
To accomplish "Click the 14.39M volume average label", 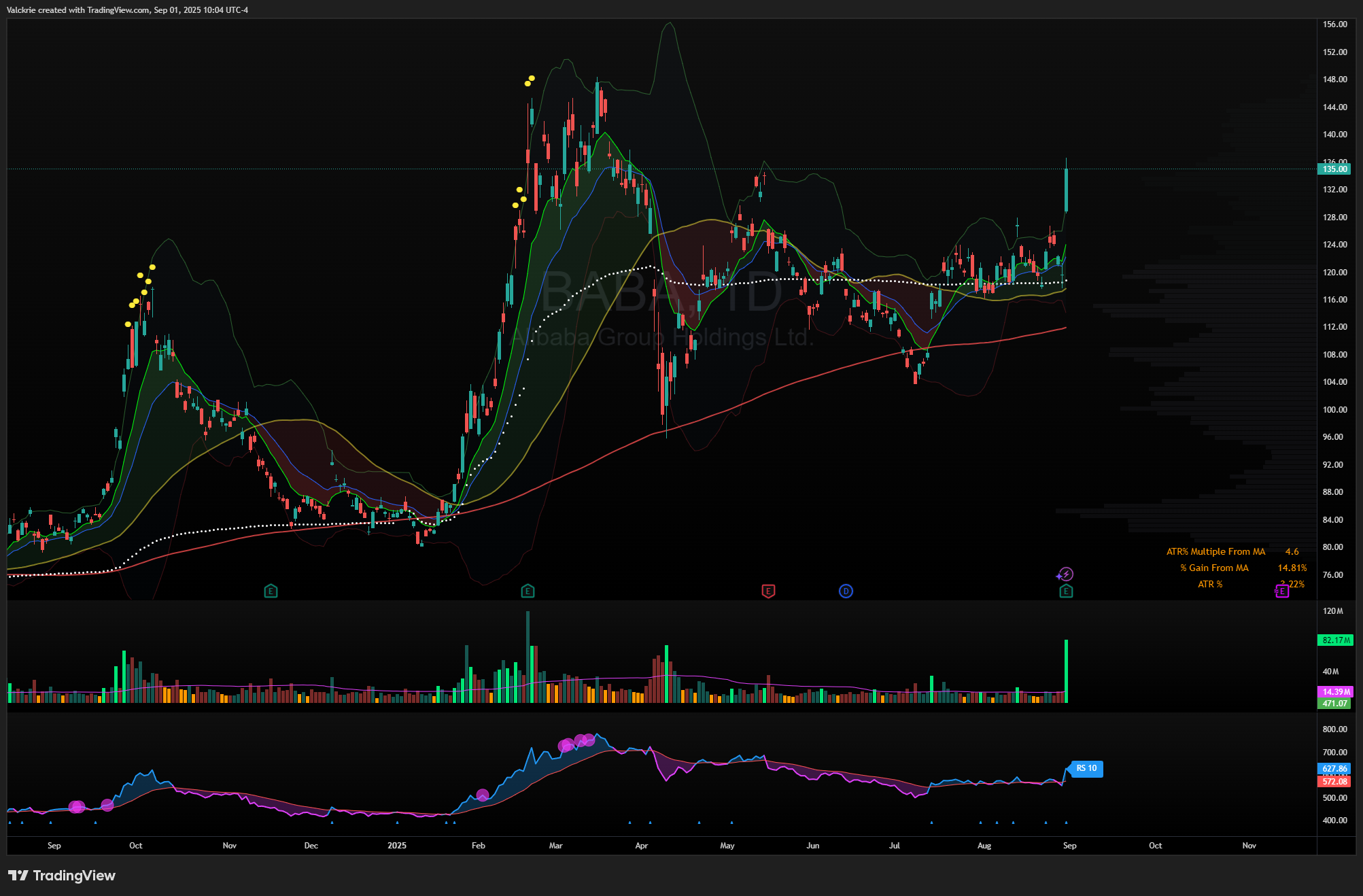I will tap(1336, 692).
